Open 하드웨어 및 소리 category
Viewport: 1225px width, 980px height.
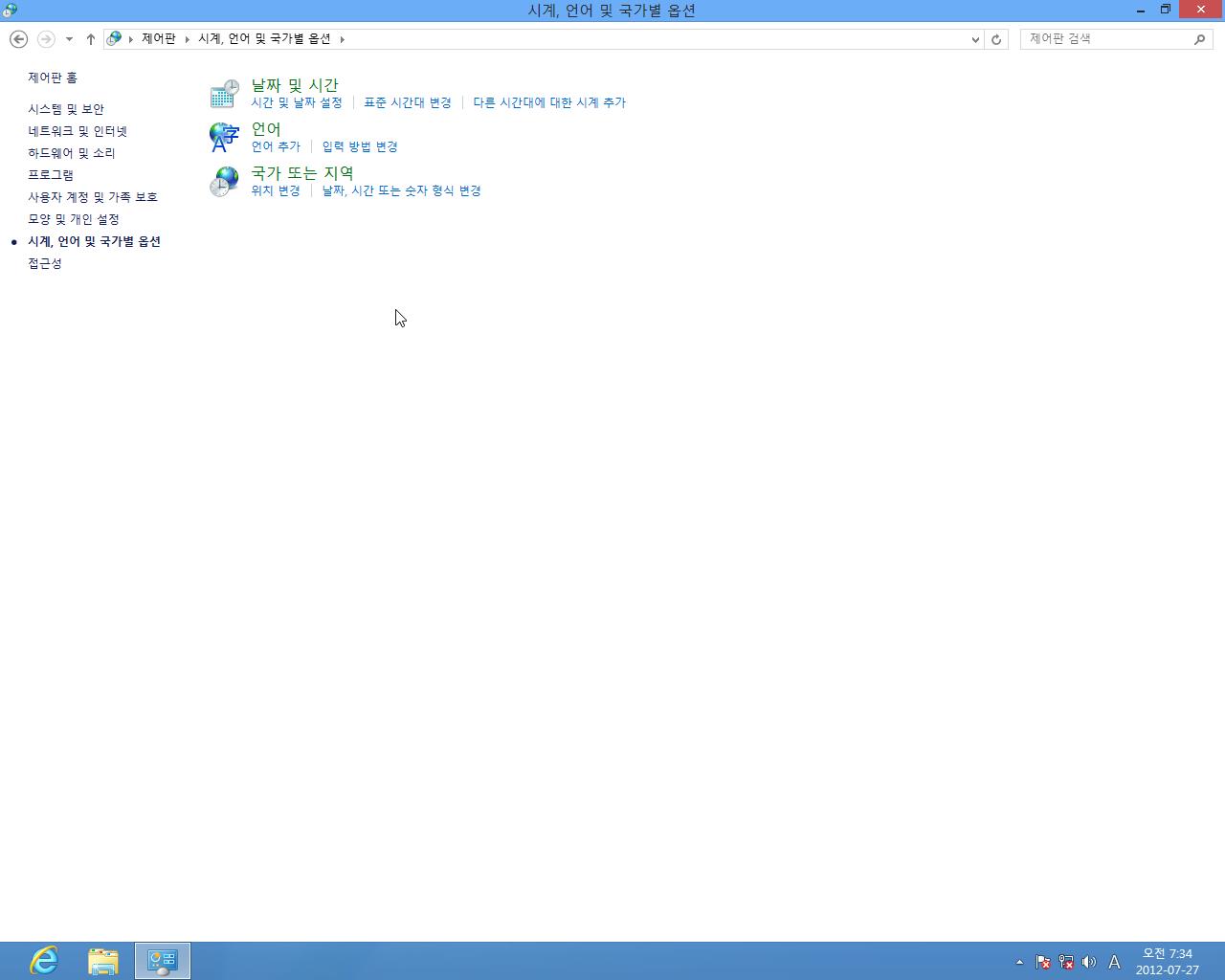[x=72, y=153]
